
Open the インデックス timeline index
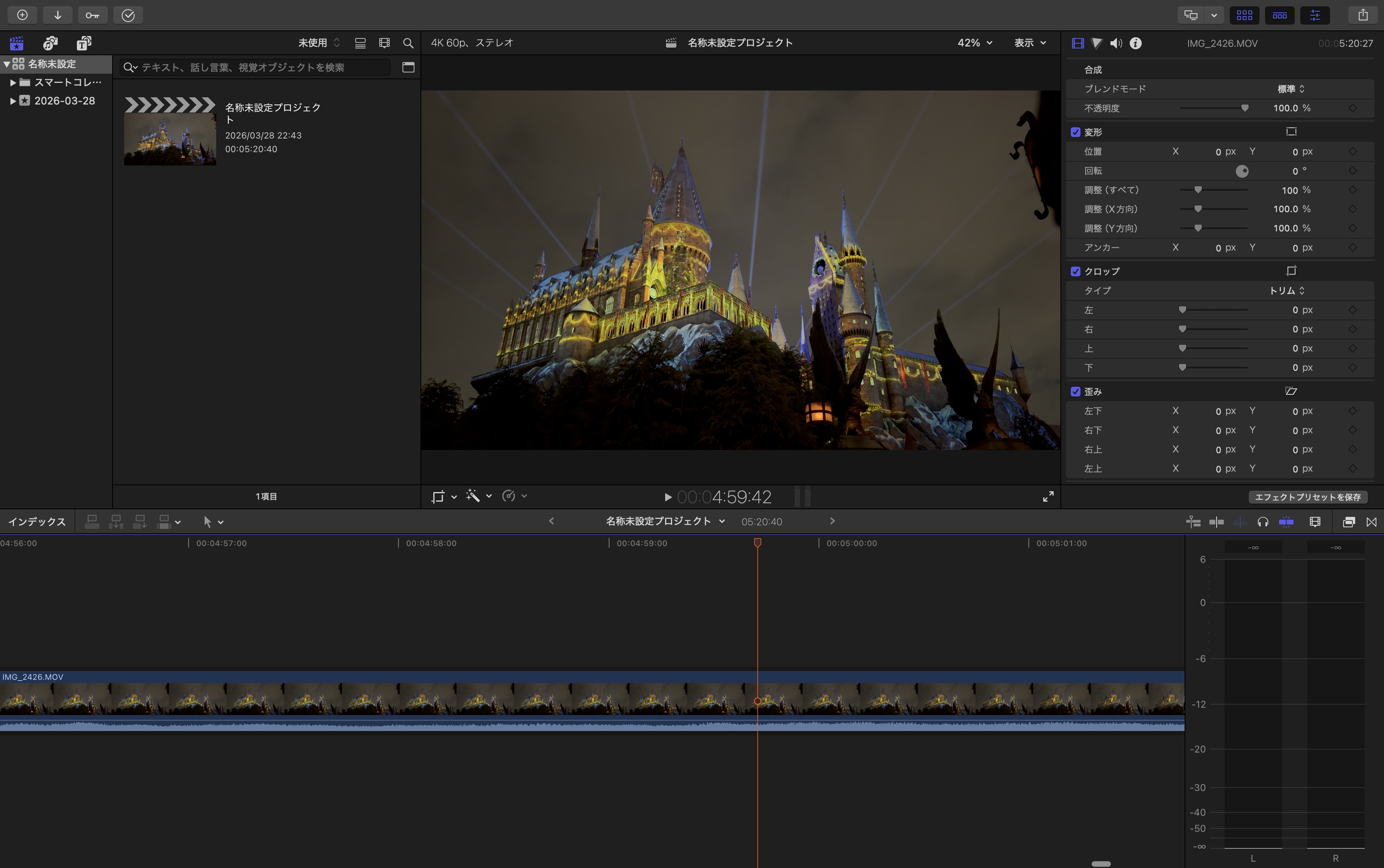point(37,522)
